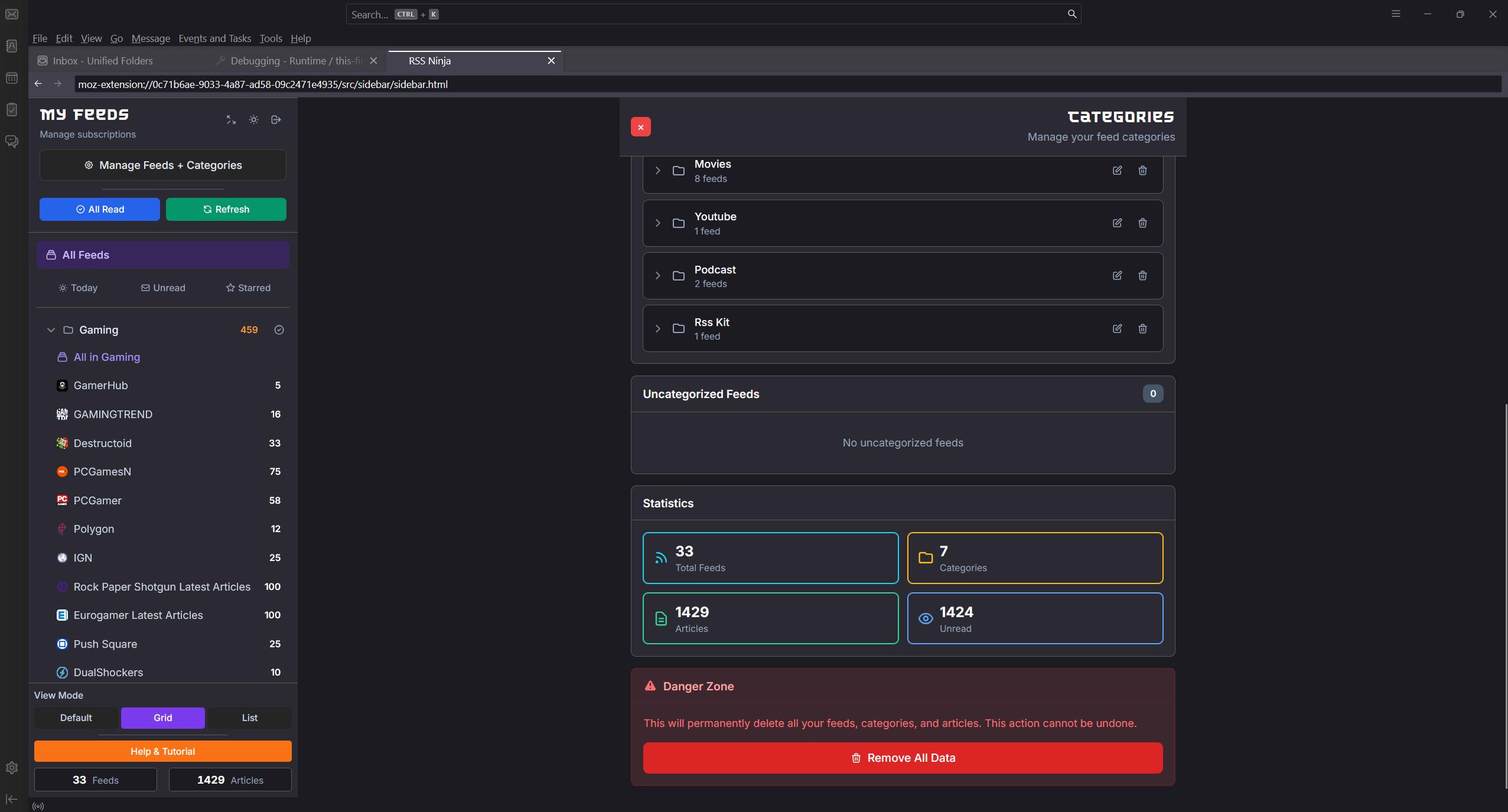1508x812 pixels.
Task: Expand the Podcast category
Action: point(657,276)
